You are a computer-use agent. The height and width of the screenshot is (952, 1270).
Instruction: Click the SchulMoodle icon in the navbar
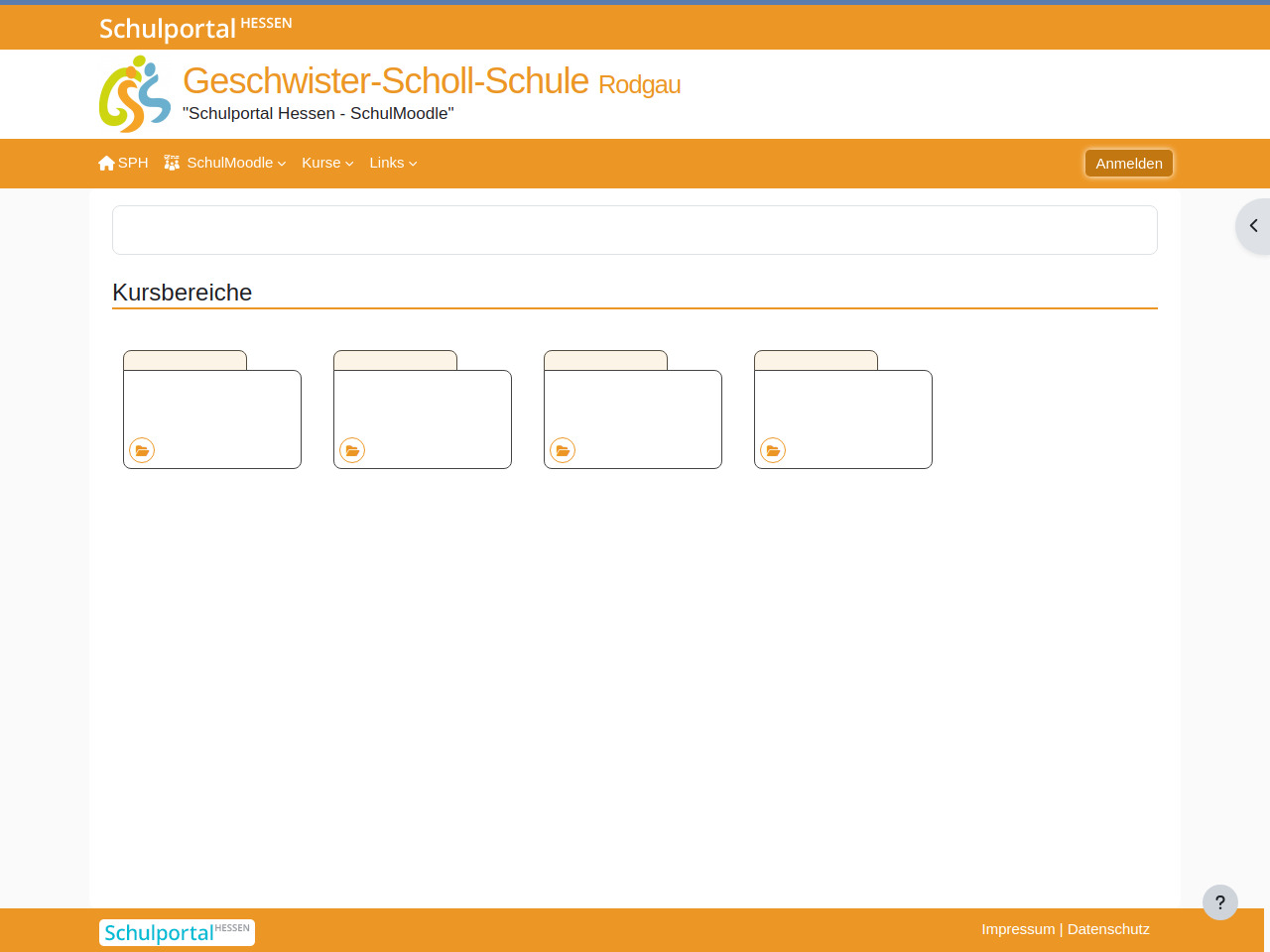tap(172, 163)
